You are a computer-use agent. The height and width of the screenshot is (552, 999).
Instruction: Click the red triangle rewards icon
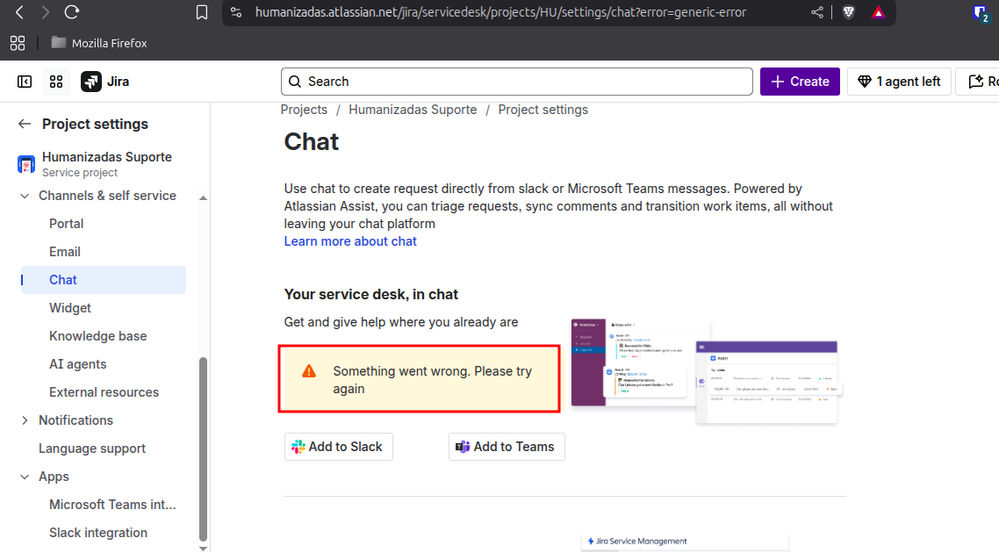[879, 12]
